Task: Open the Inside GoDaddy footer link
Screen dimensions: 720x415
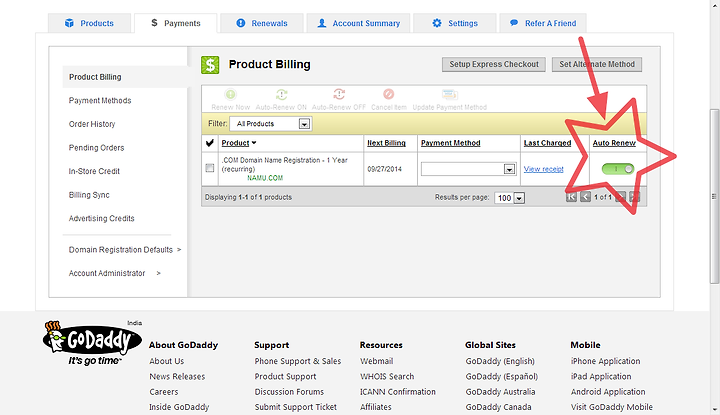Action: [x=179, y=407]
